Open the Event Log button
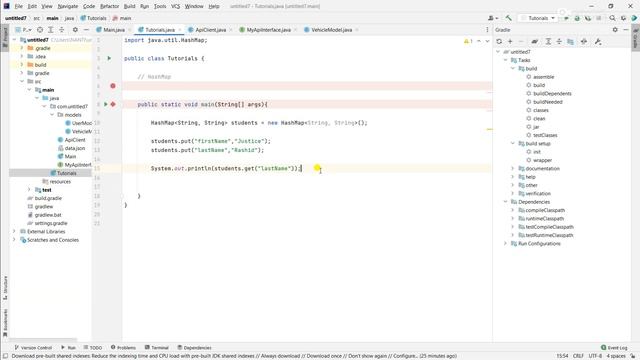The height and width of the screenshot is (360, 640). point(614,348)
